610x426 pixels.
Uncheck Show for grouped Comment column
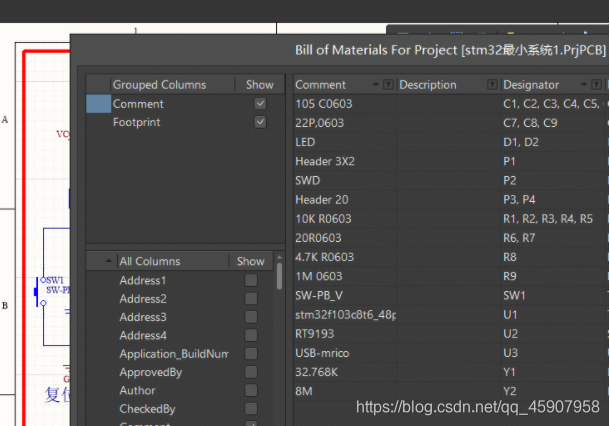tap(260, 103)
